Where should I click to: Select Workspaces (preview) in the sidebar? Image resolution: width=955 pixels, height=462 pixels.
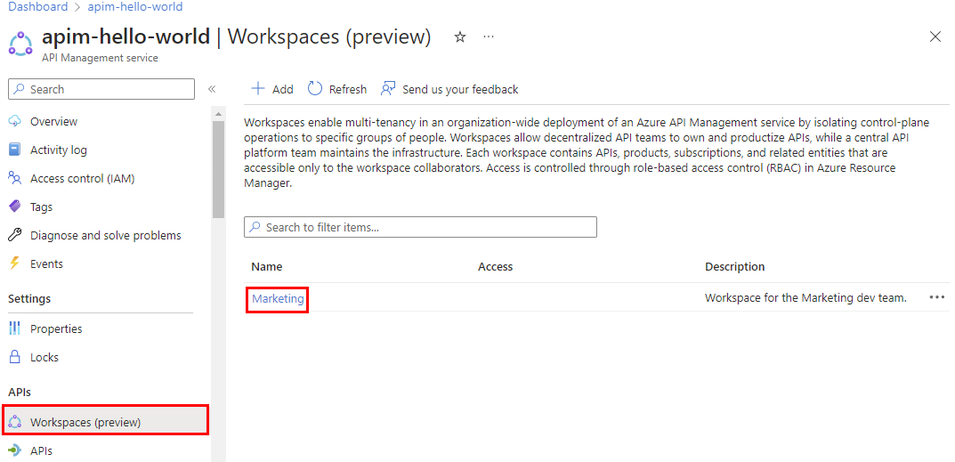[x=106, y=422]
